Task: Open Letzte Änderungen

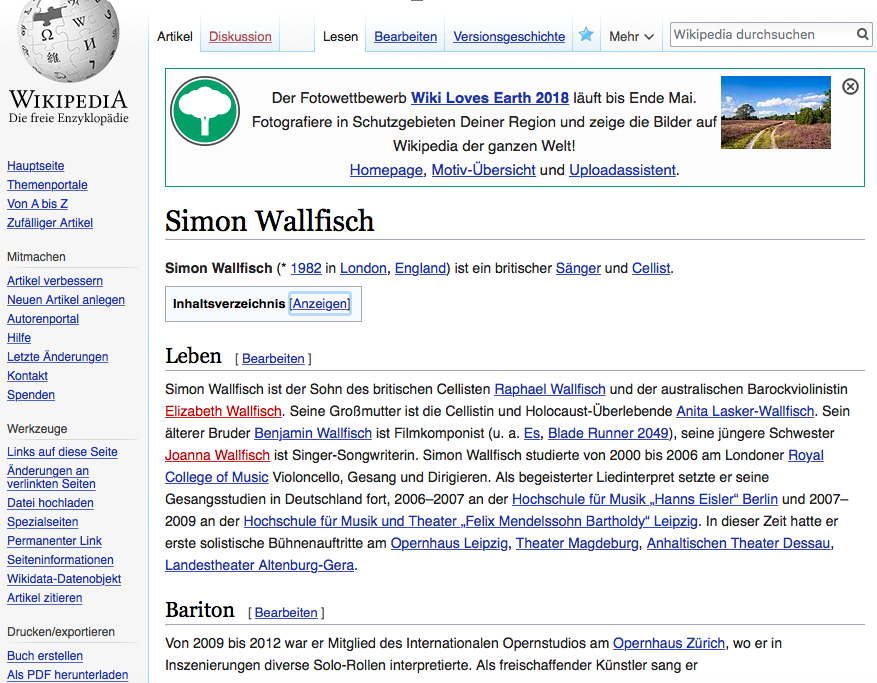Action: (57, 357)
